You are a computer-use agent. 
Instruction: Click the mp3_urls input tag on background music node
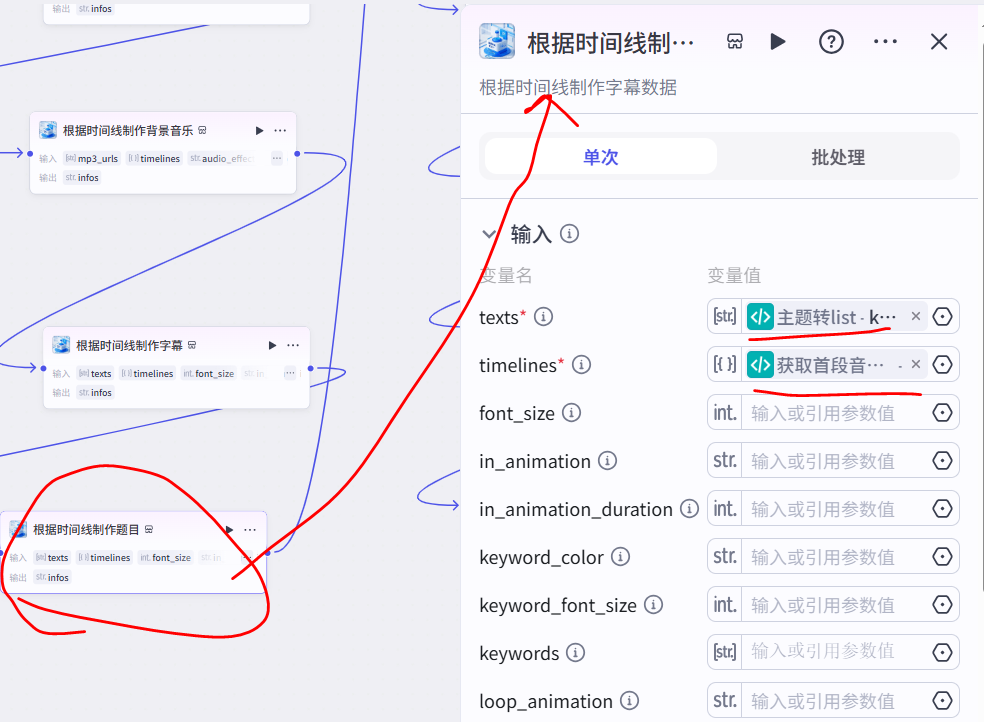click(92, 159)
